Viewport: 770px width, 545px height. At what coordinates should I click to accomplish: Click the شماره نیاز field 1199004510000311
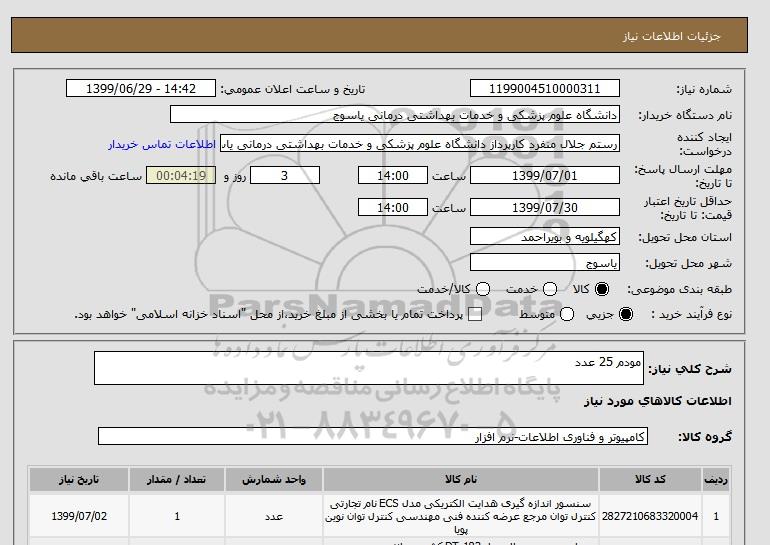(x=545, y=89)
